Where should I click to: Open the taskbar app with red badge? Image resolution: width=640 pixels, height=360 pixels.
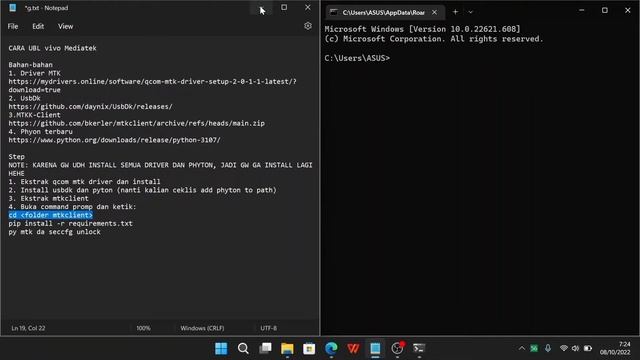[x=398, y=348]
